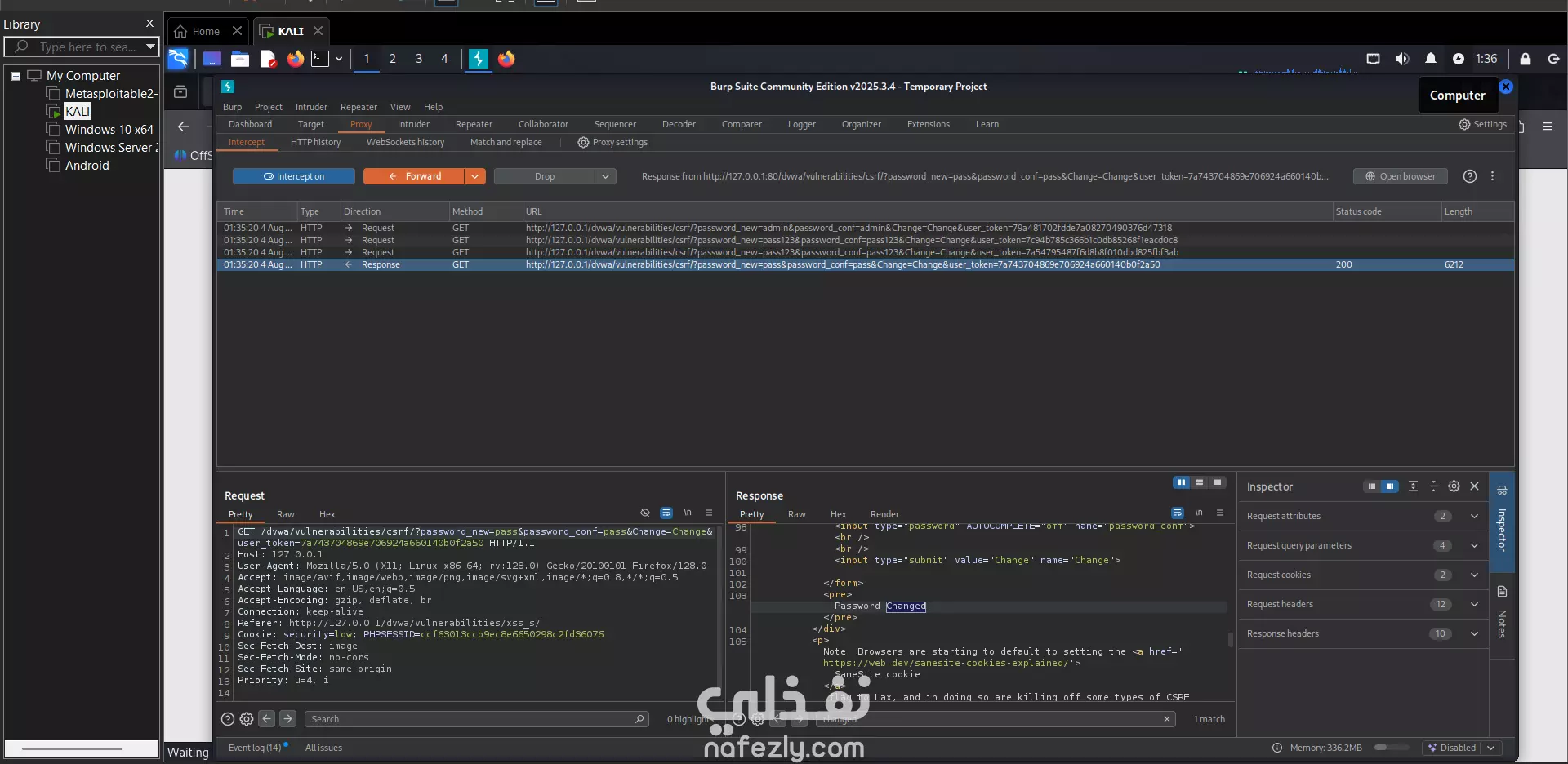Switch Request pane to Raw view

pos(285,514)
